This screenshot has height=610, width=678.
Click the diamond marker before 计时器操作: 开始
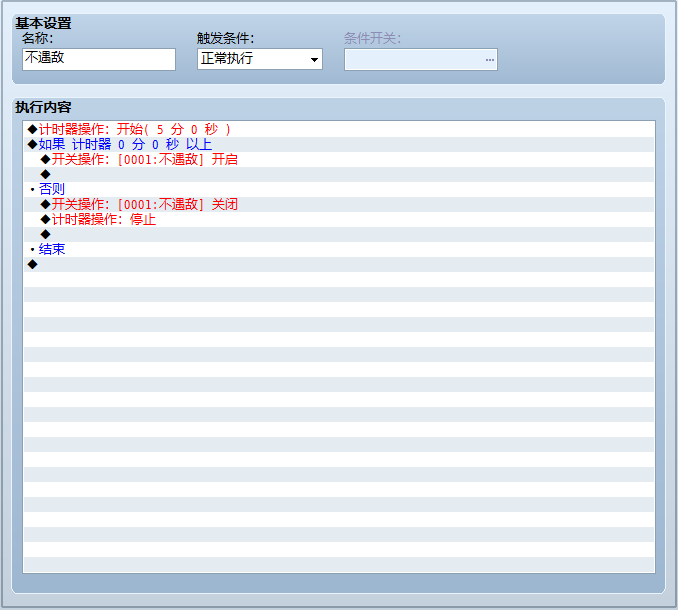[x=32, y=129]
